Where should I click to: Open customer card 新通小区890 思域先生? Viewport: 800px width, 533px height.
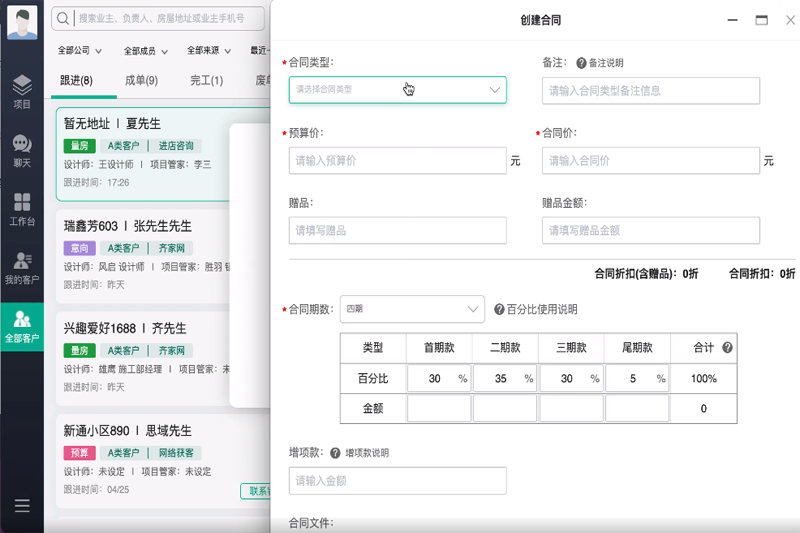coord(163,461)
